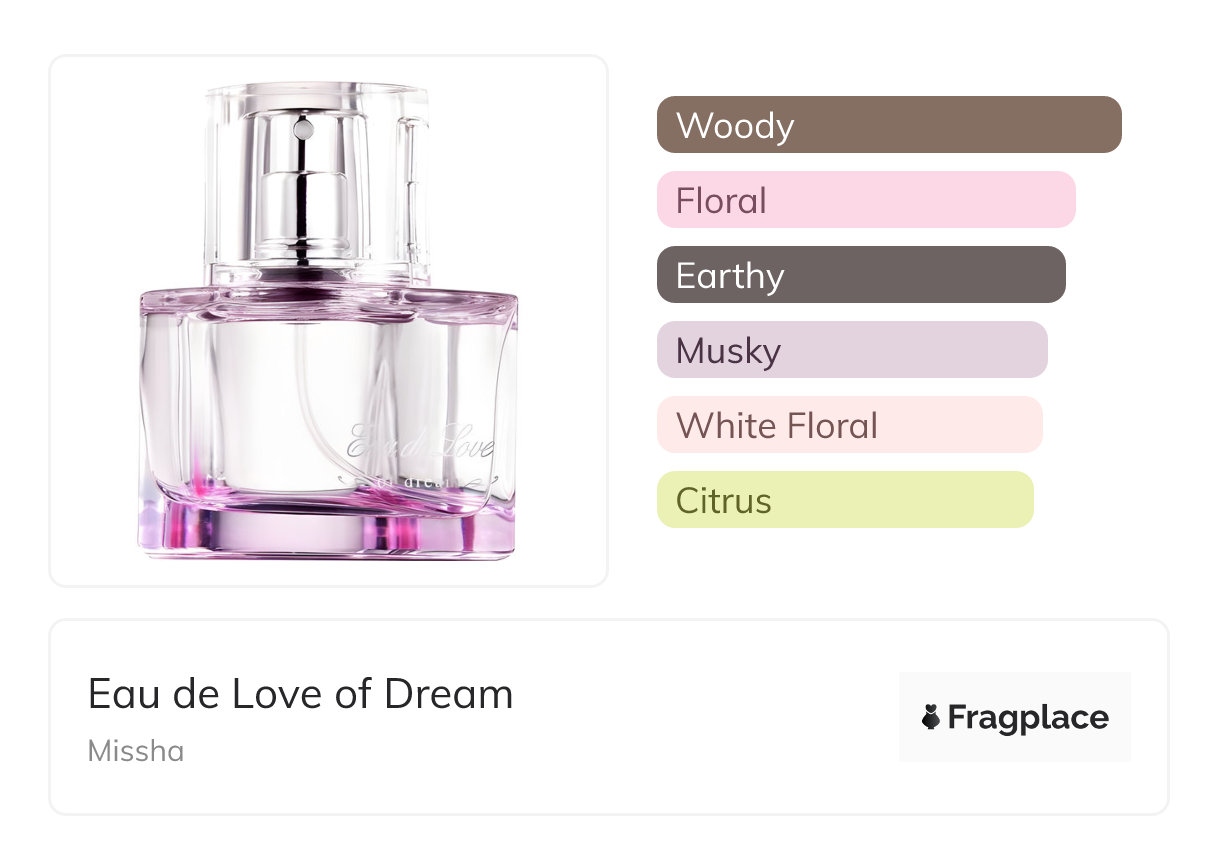The image size is (1218, 864).
Task: Click the Fragplace bottle logo icon
Action: [x=931, y=718]
